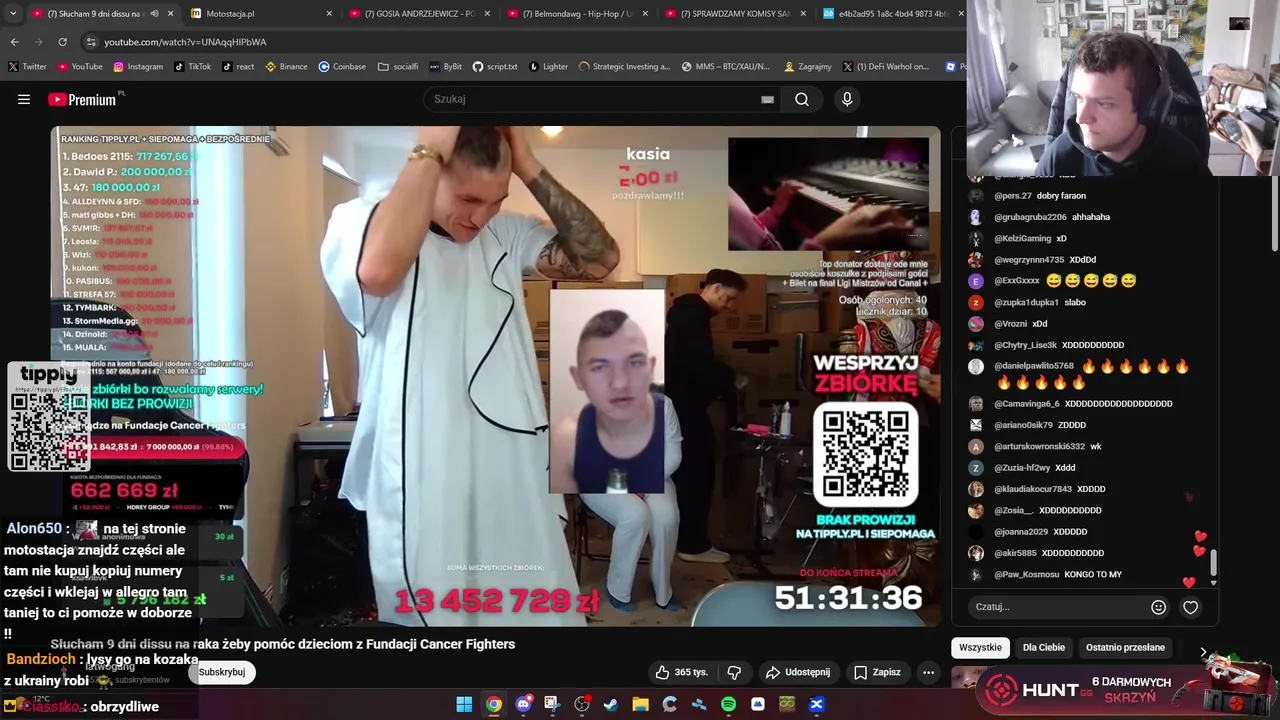Save video with the Zapisz button

point(877,672)
